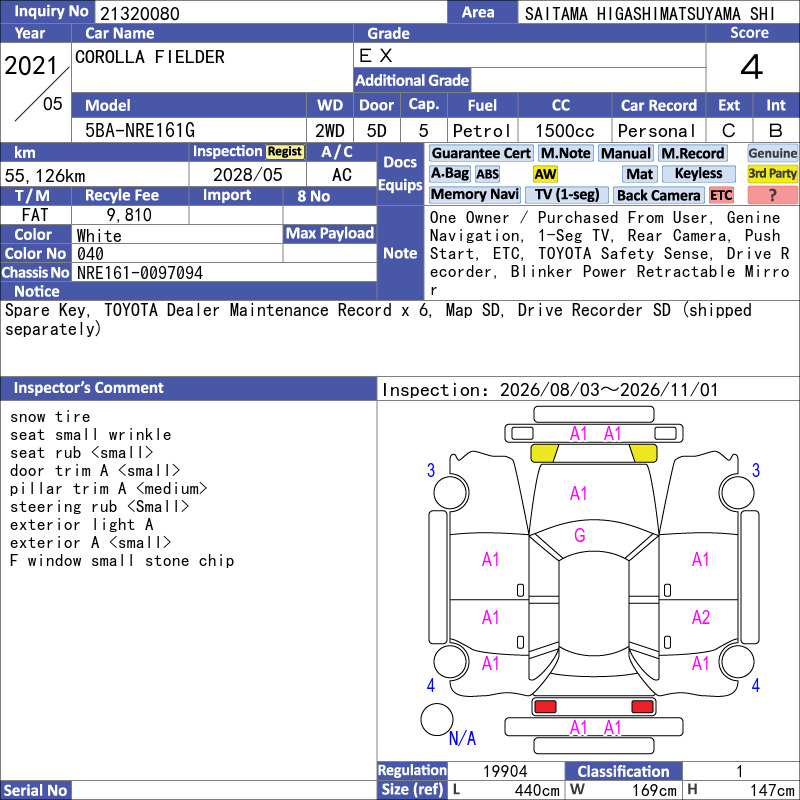Click the A2 damage mark on the diagram
This screenshot has height=800, width=800.
coord(701,617)
